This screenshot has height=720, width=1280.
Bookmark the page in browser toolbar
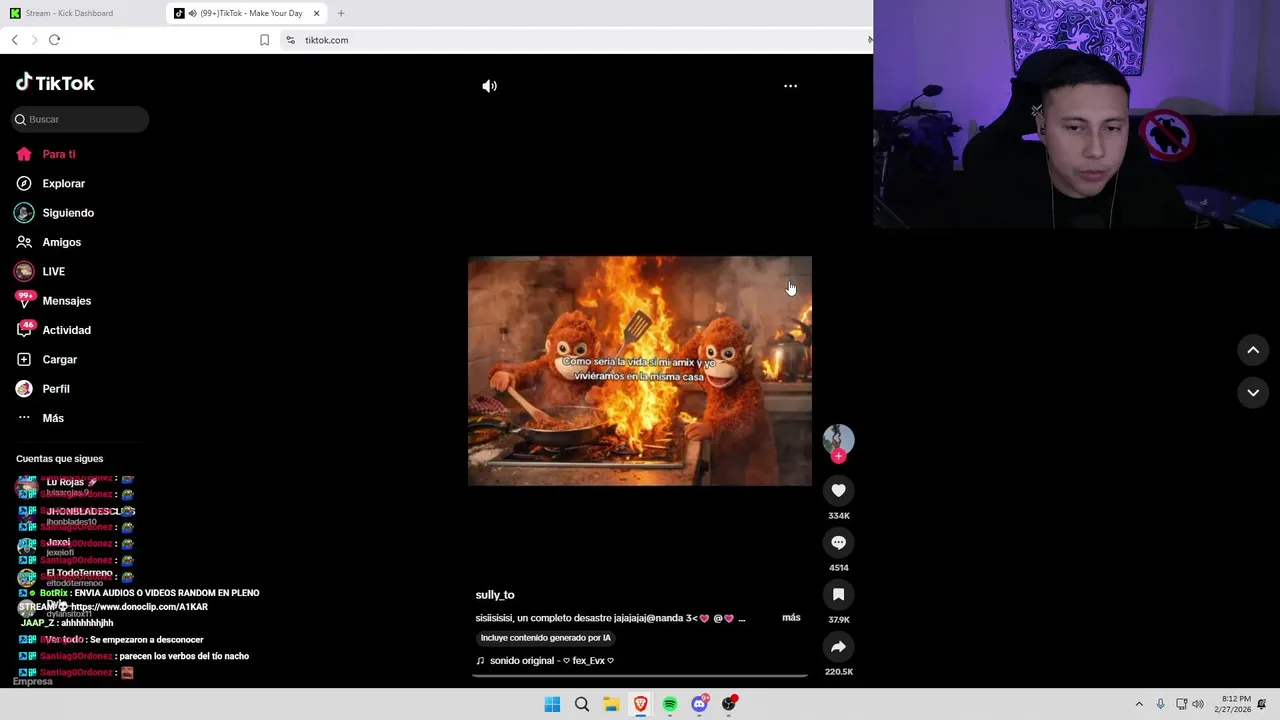(x=264, y=40)
